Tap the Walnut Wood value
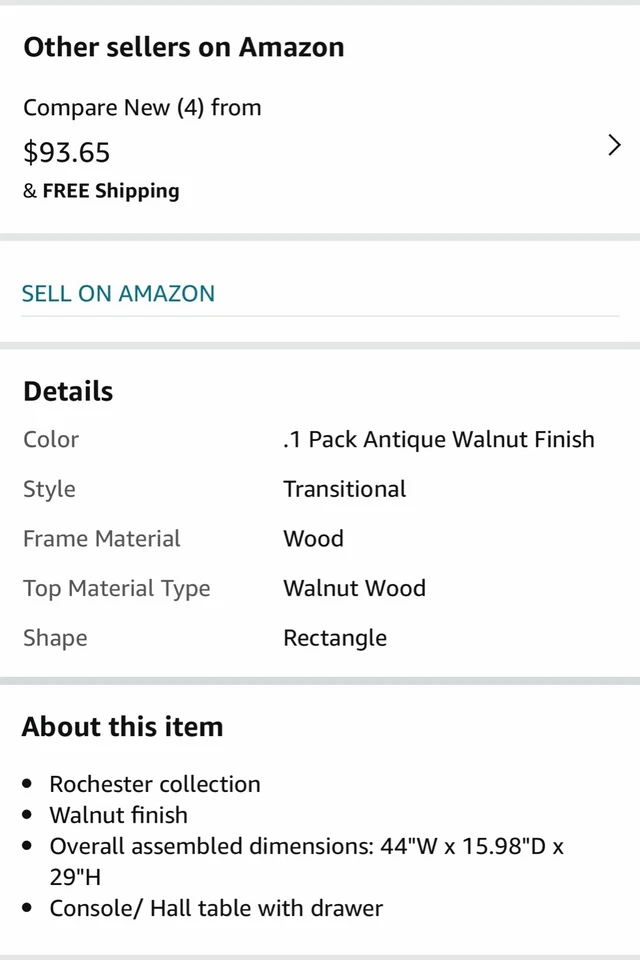This screenshot has height=960, width=640. tap(354, 588)
